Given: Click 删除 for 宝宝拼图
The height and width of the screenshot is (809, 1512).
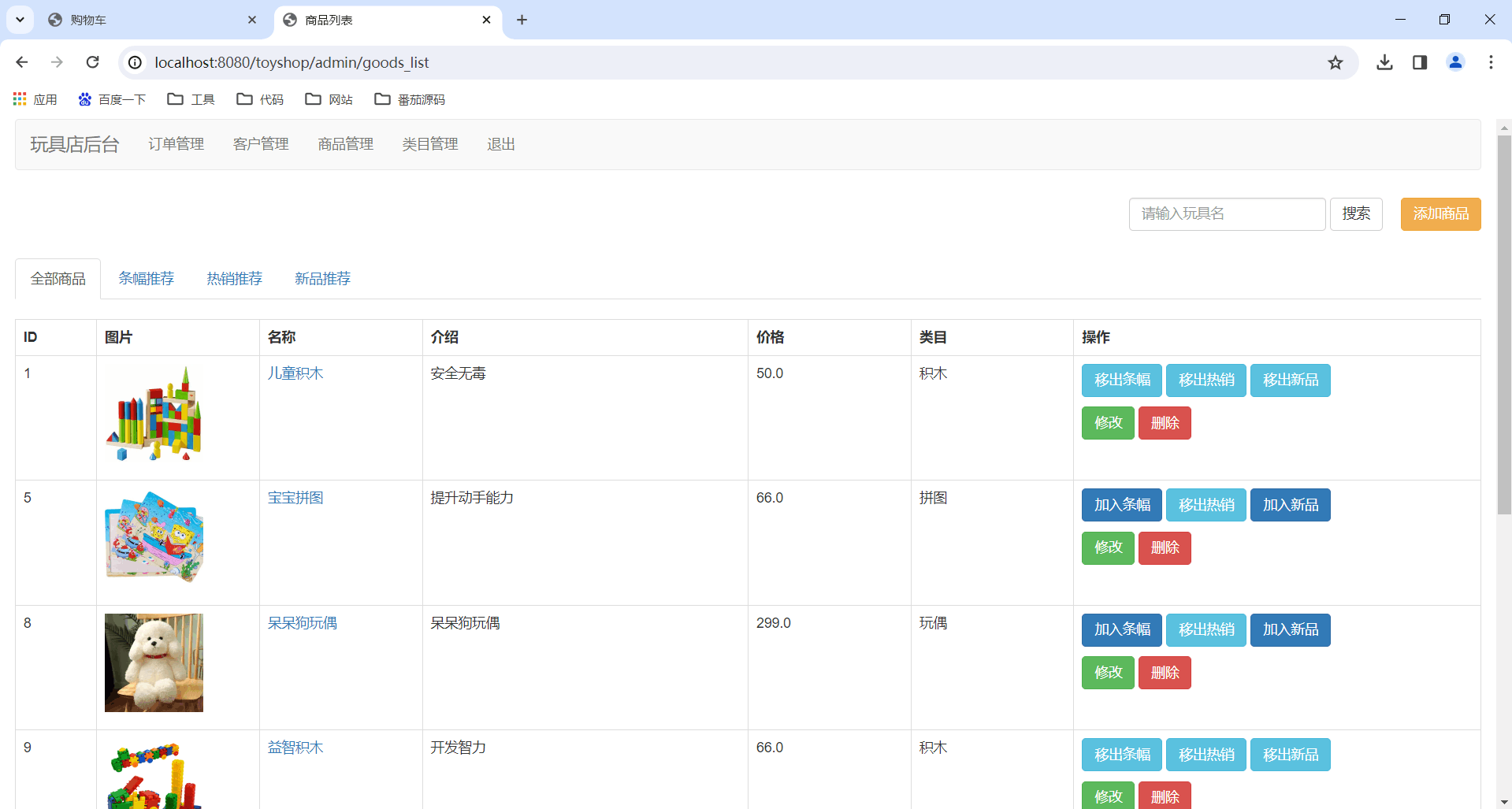Looking at the screenshot, I should pos(1165,547).
